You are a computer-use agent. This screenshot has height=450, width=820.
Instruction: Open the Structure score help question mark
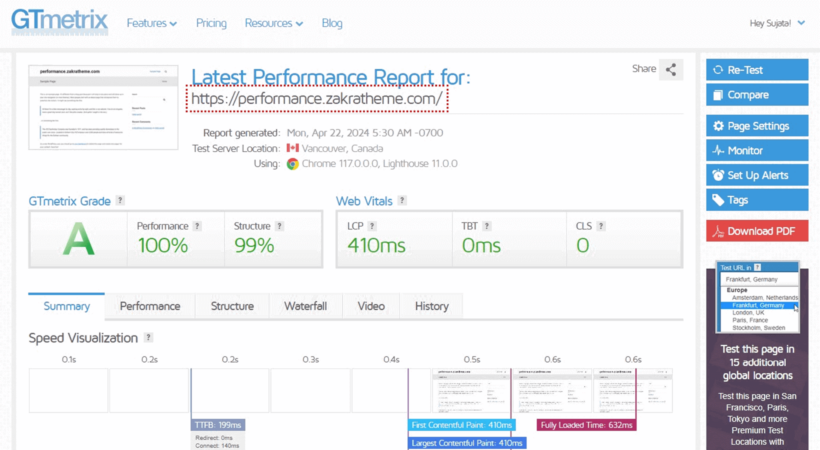(x=279, y=226)
